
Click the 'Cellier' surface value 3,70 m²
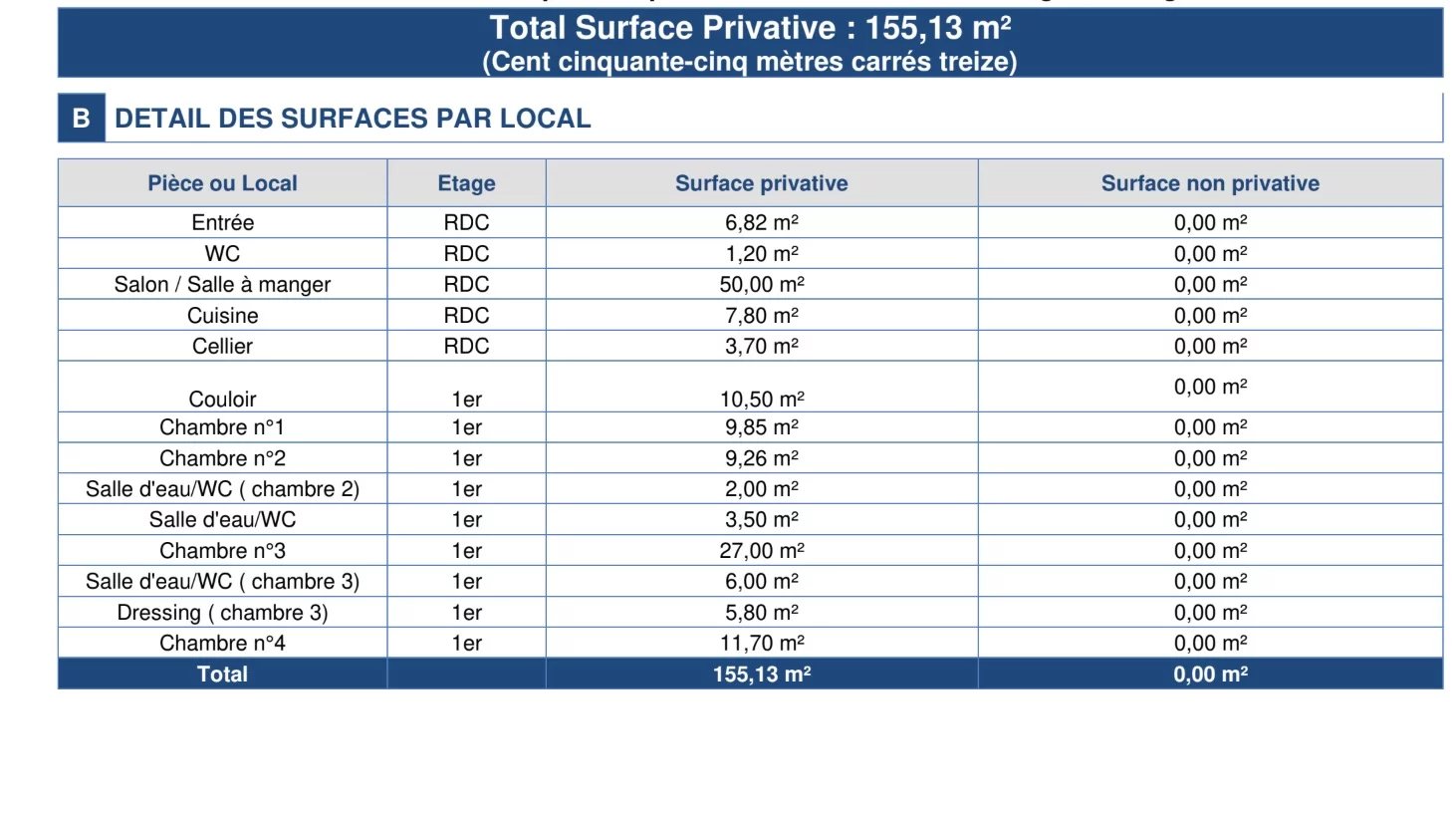point(761,347)
